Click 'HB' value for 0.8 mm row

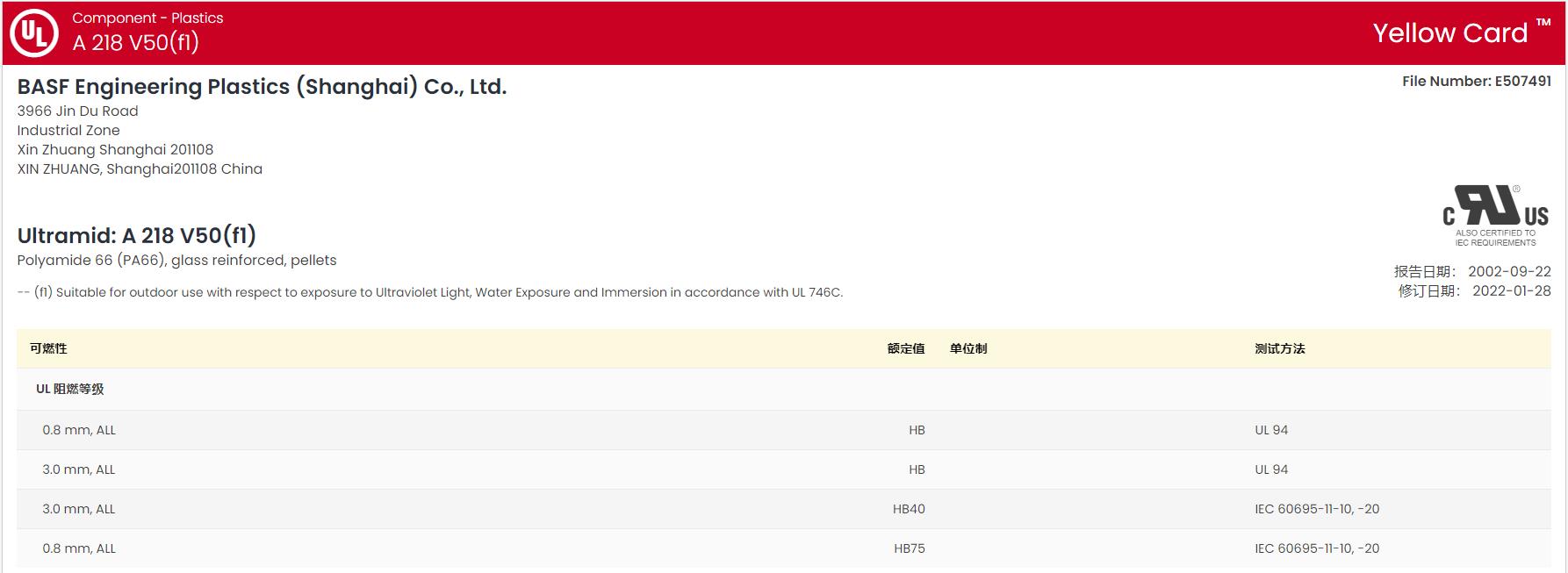917,430
